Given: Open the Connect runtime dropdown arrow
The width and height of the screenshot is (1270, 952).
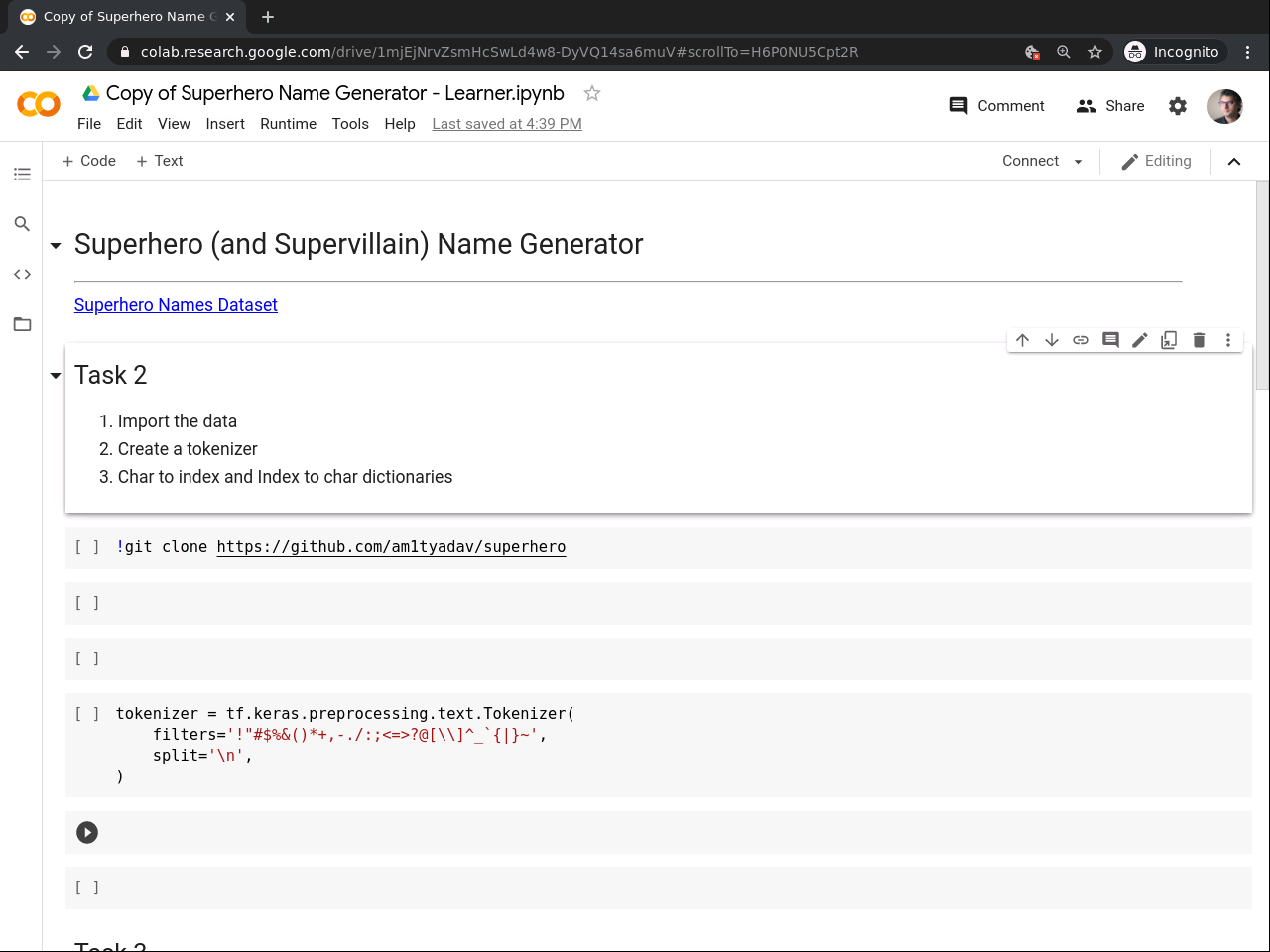Looking at the screenshot, I should pos(1079,162).
